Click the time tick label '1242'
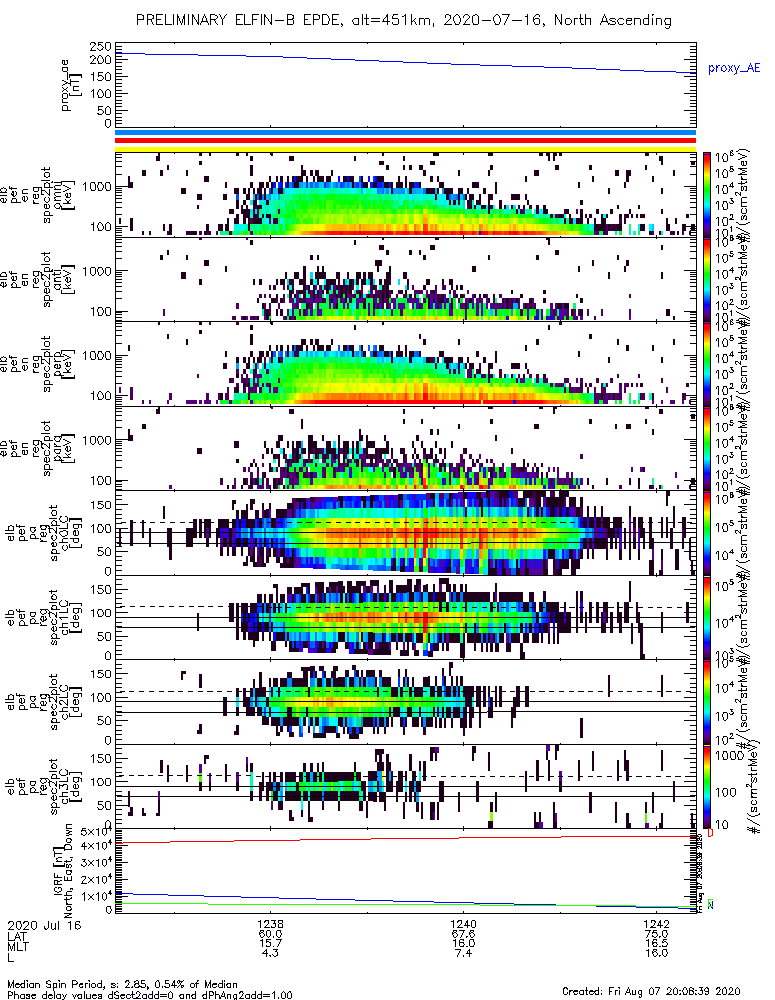The height and width of the screenshot is (1000, 775). point(656,924)
